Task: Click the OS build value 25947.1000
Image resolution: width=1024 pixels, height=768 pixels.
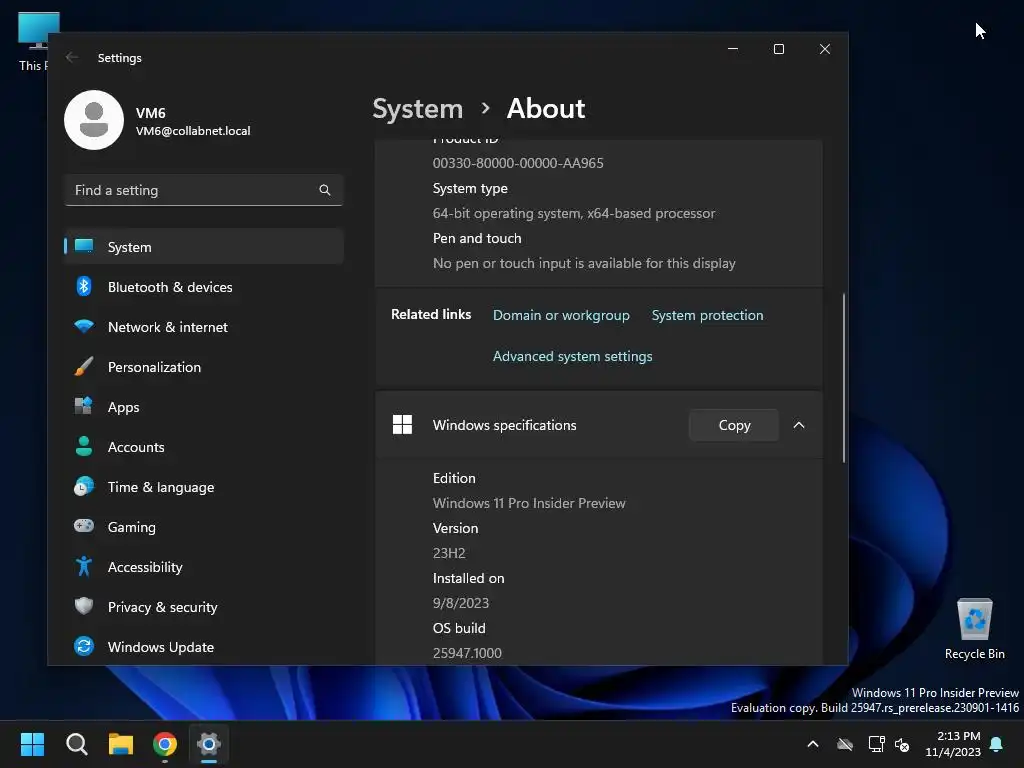Action: pos(467,653)
